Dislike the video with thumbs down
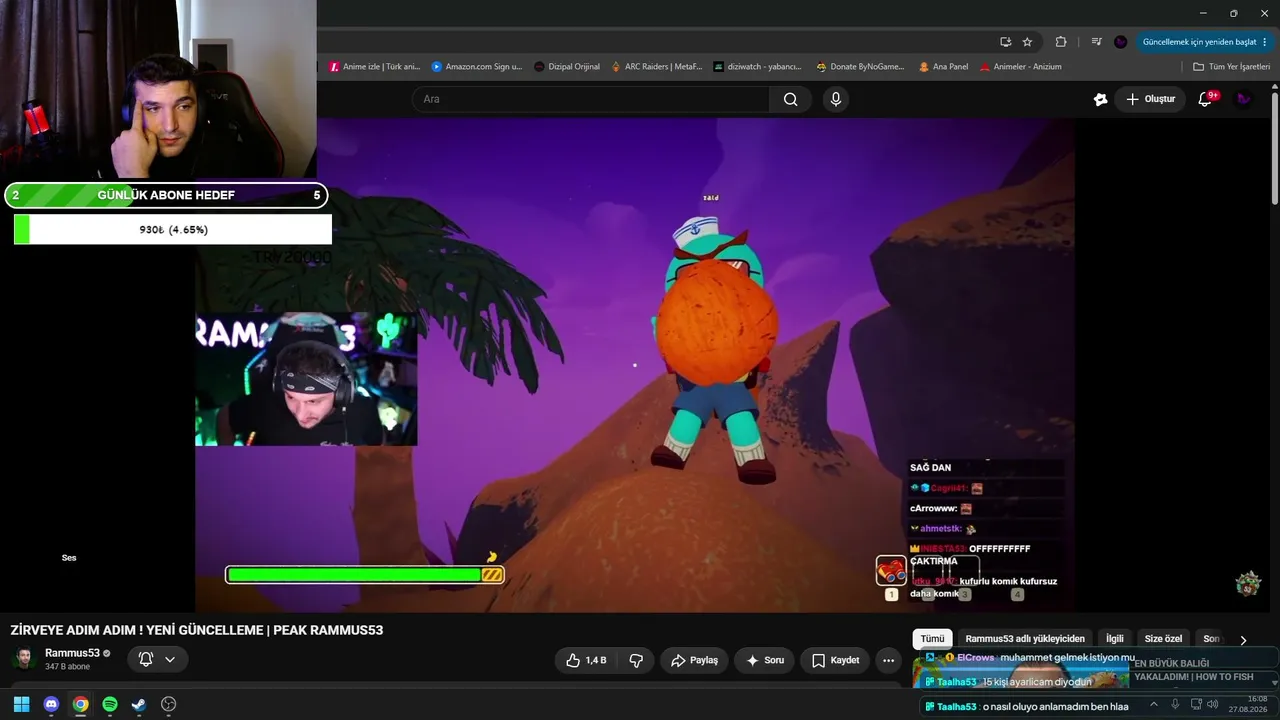The image size is (1280, 720). (636, 660)
